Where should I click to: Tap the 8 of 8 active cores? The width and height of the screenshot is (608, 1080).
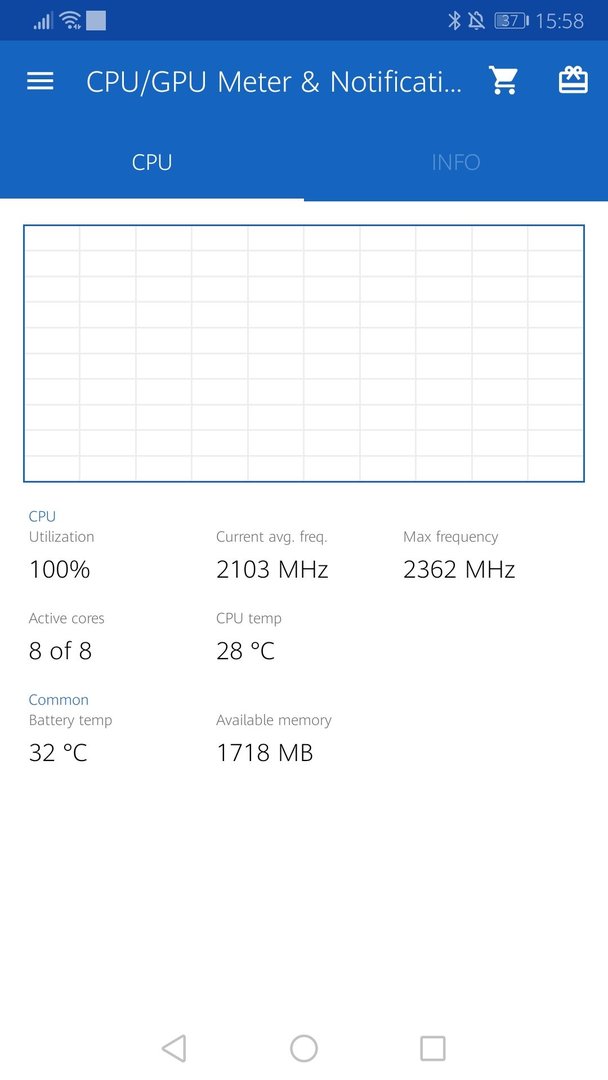[x=61, y=651]
